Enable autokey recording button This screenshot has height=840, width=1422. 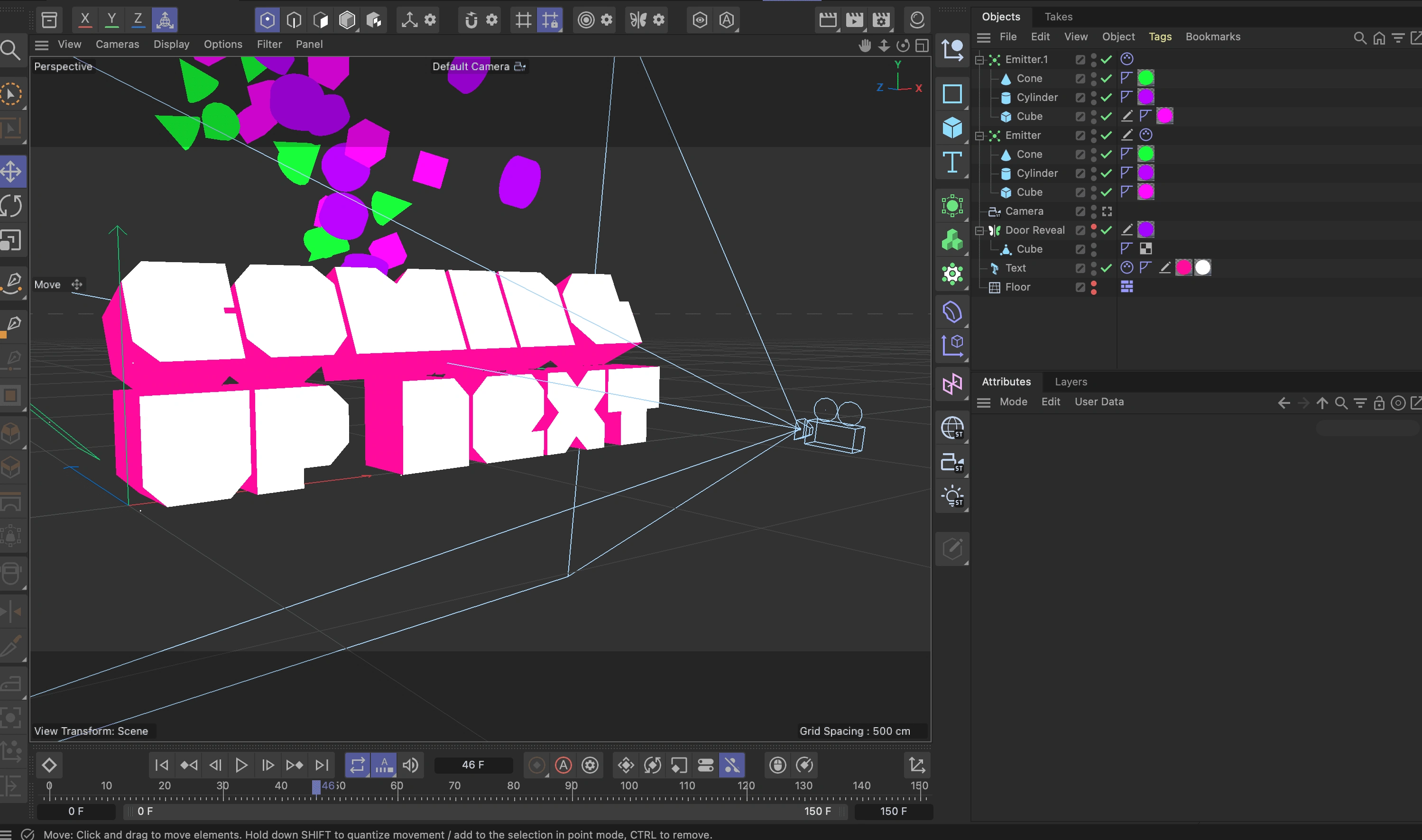pyautogui.click(x=562, y=766)
